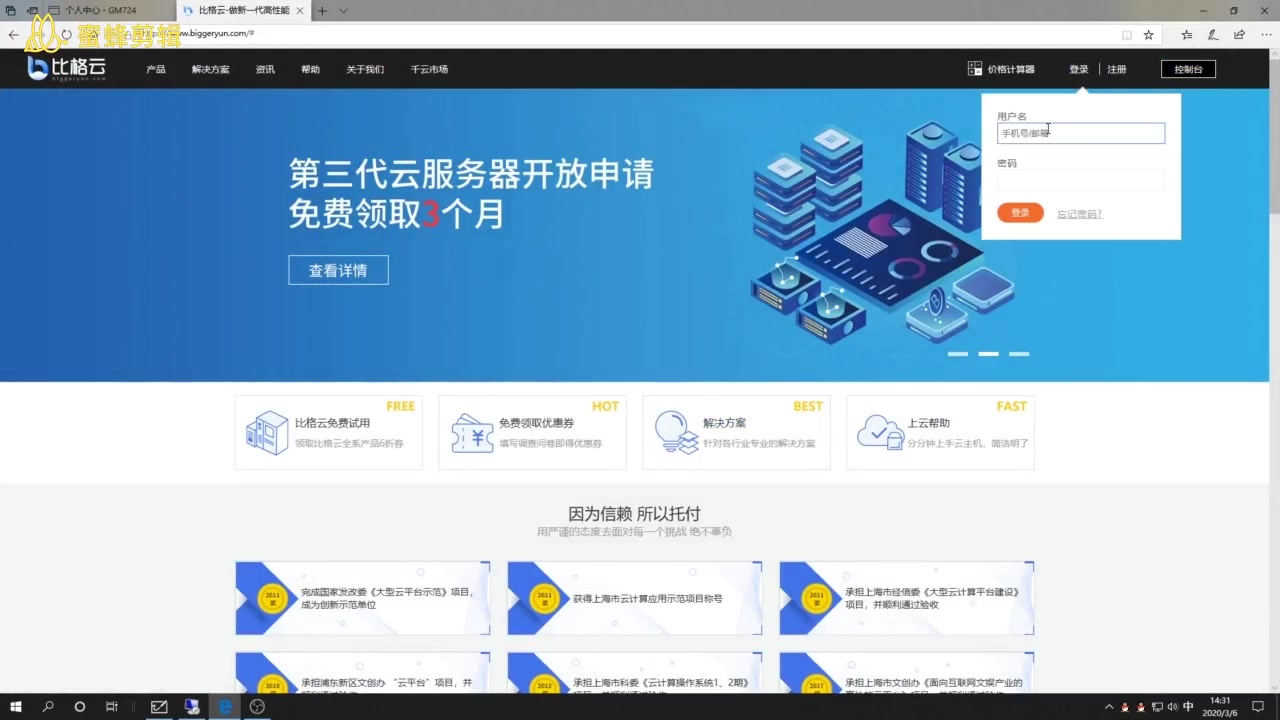Screen dimensions: 1280x720
Task: Open the tab actions menu icon at far left
Action: 10,10
